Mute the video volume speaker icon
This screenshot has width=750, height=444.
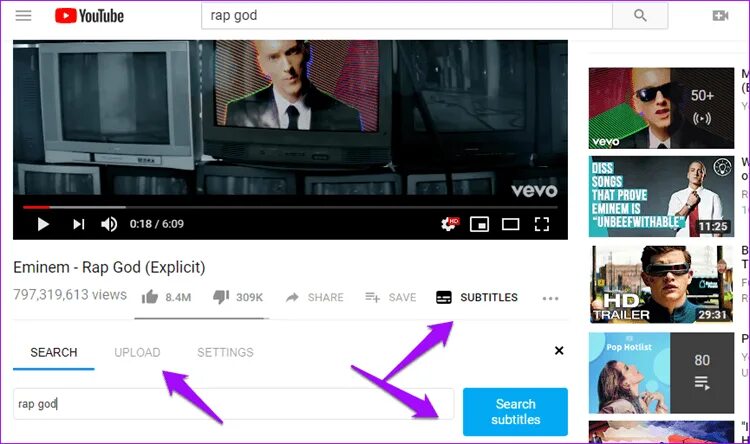pos(109,224)
